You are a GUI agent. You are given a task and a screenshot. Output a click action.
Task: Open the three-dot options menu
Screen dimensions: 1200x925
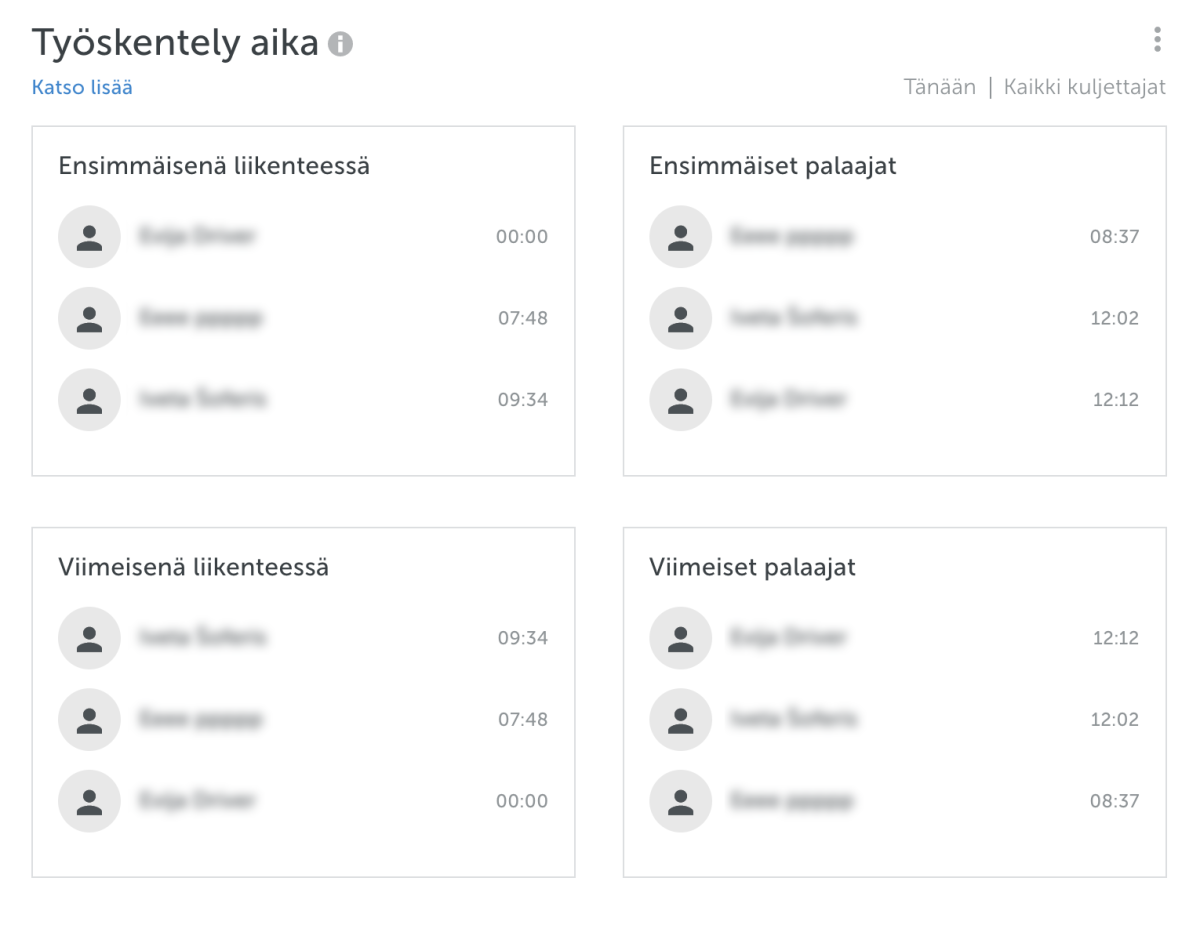pyautogui.click(x=1157, y=40)
